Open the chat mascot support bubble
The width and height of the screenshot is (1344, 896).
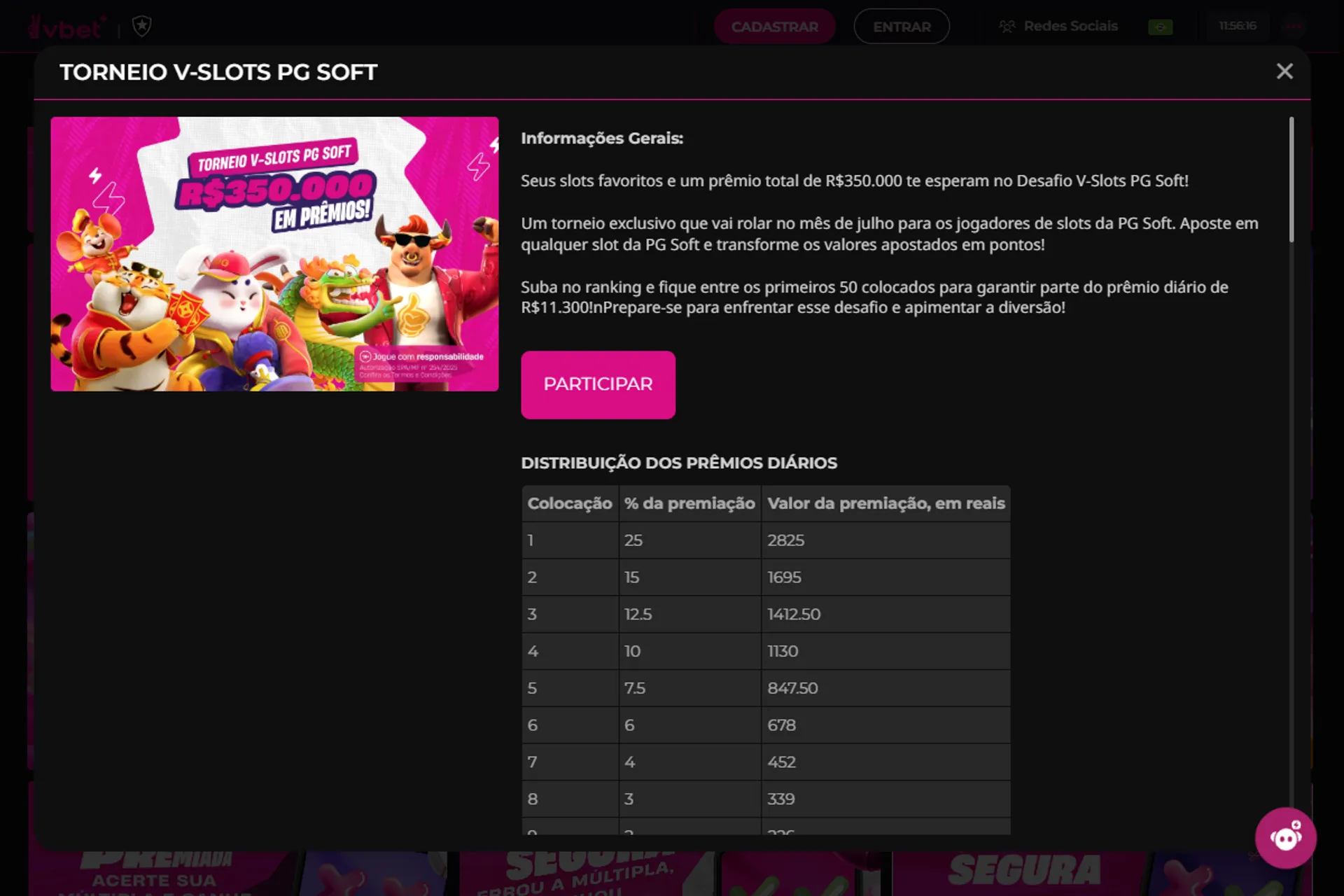1285,838
